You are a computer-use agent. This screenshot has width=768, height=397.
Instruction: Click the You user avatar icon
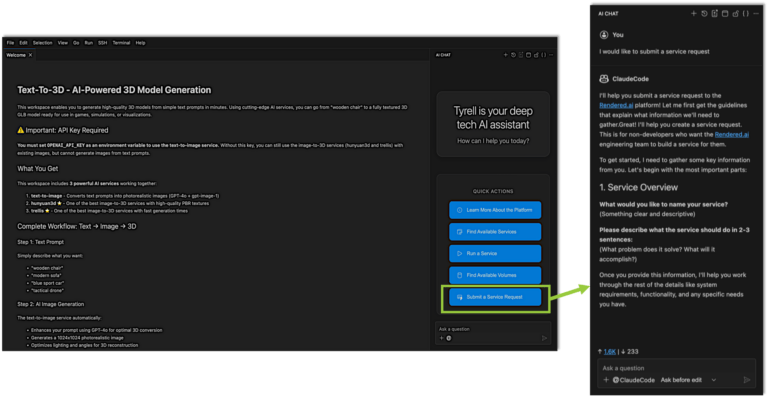coord(603,35)
